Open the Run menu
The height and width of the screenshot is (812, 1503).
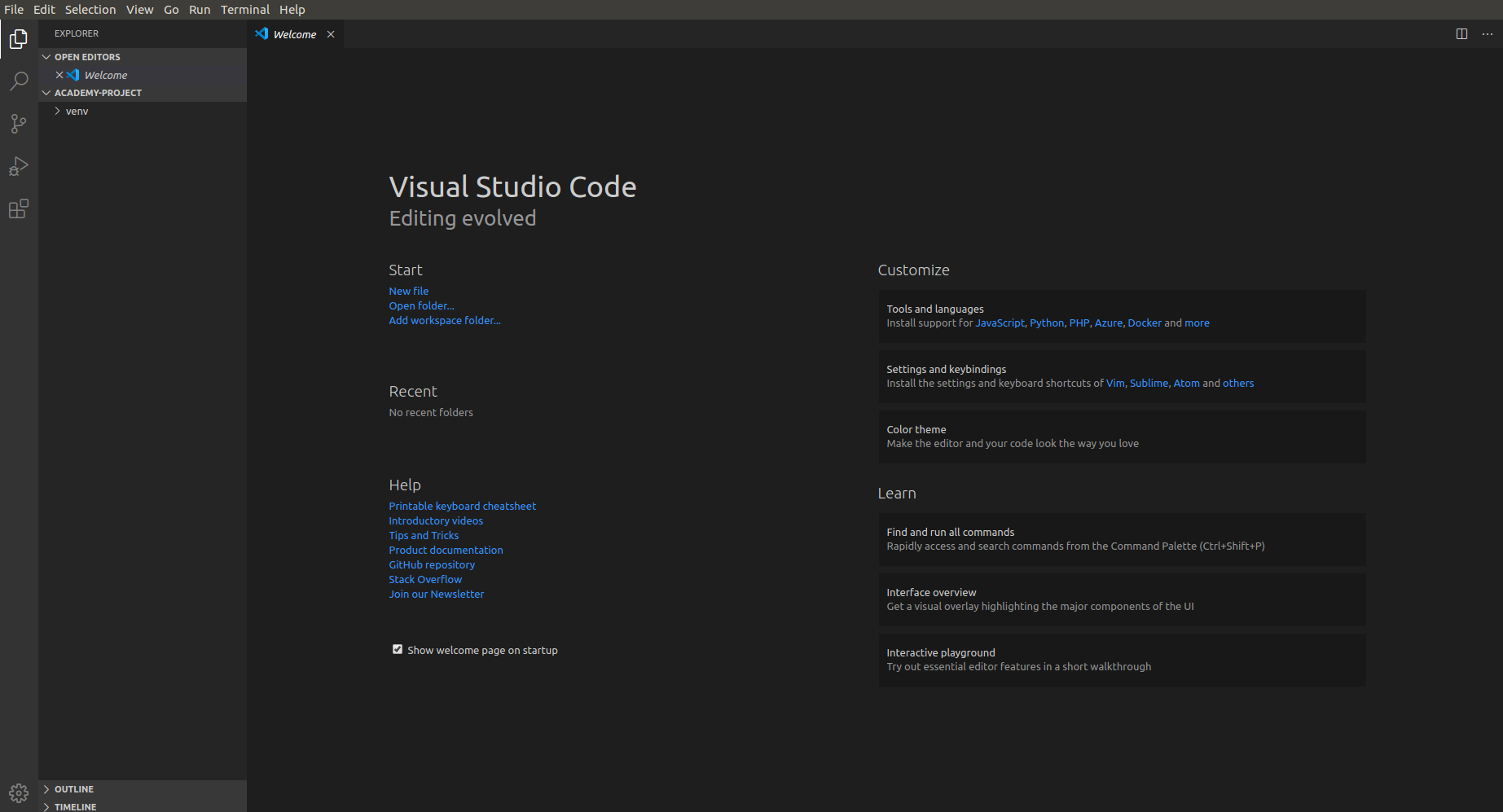200,10
